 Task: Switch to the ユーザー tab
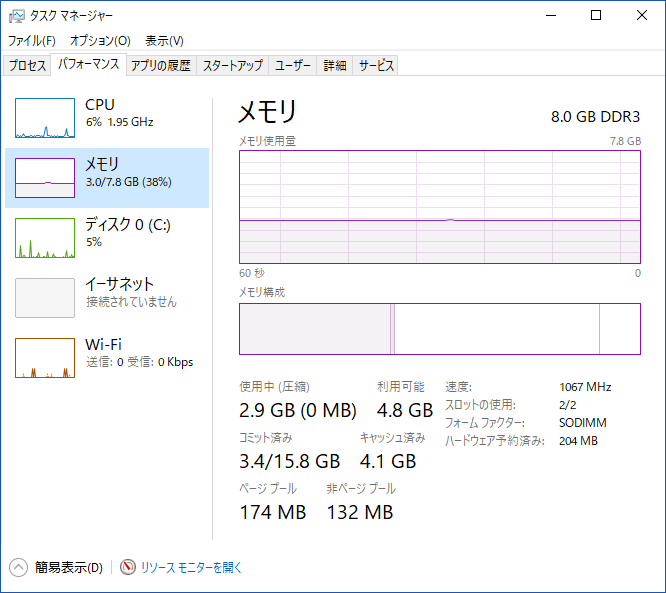pyautogui.click(x=293, y=65)
